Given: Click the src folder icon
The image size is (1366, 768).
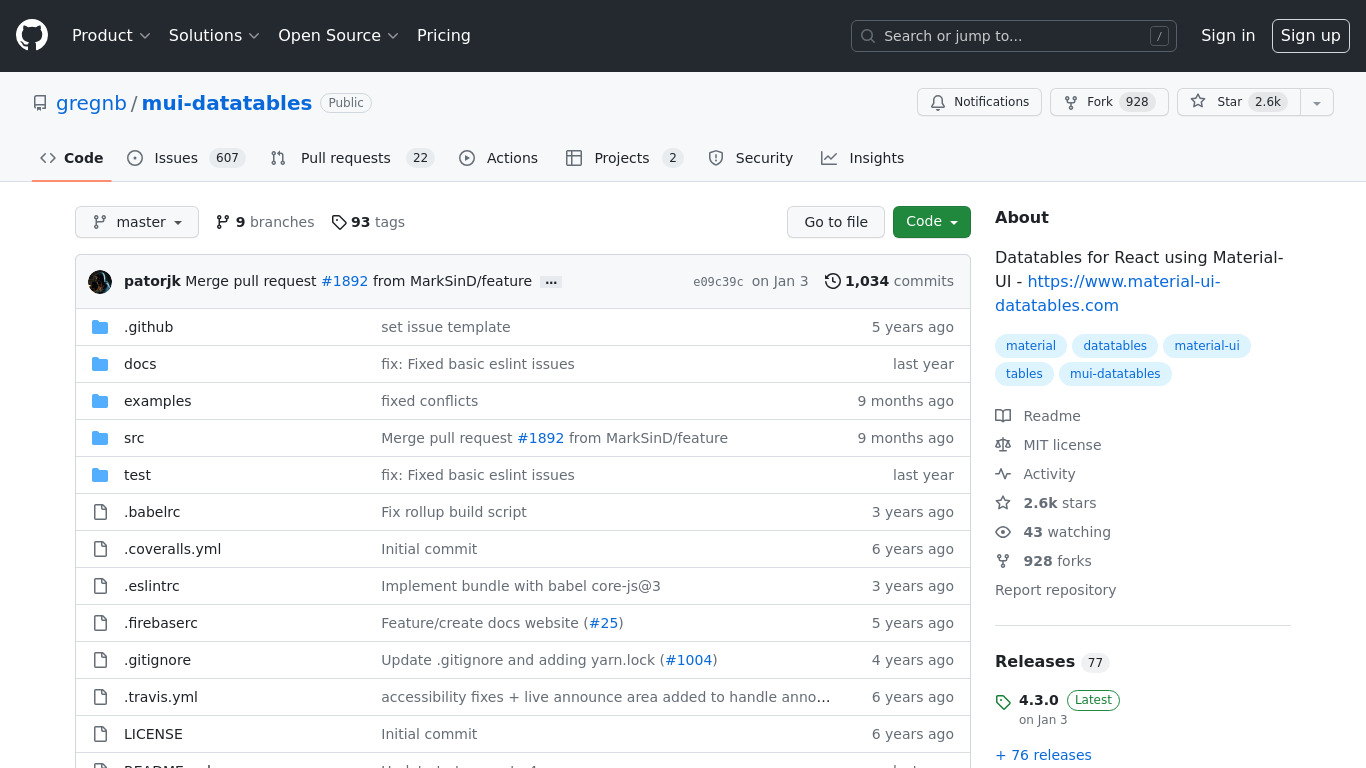Looking at the screenshot, I should click(x=100, y=438).
